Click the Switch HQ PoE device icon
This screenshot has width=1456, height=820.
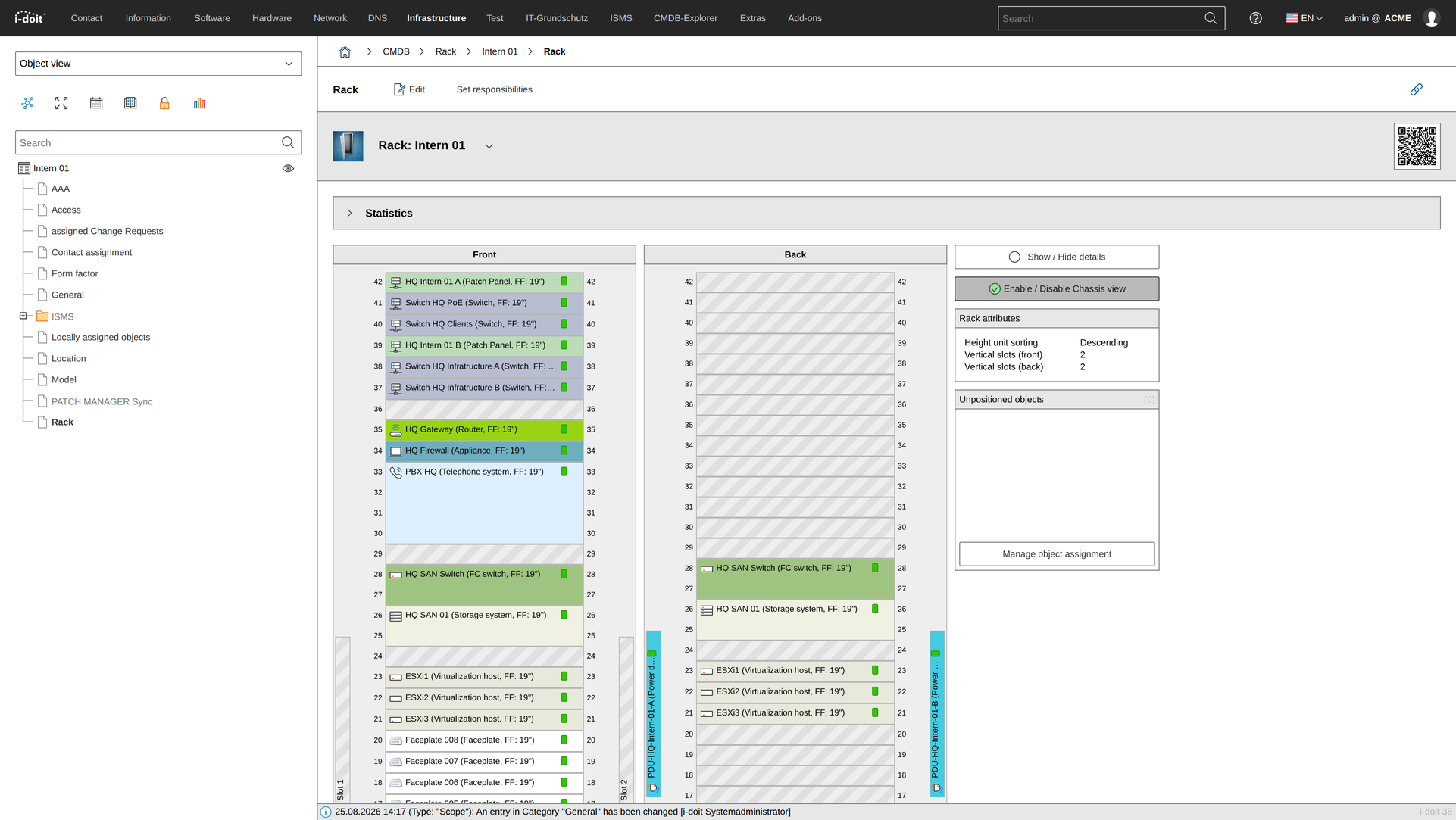395,303
